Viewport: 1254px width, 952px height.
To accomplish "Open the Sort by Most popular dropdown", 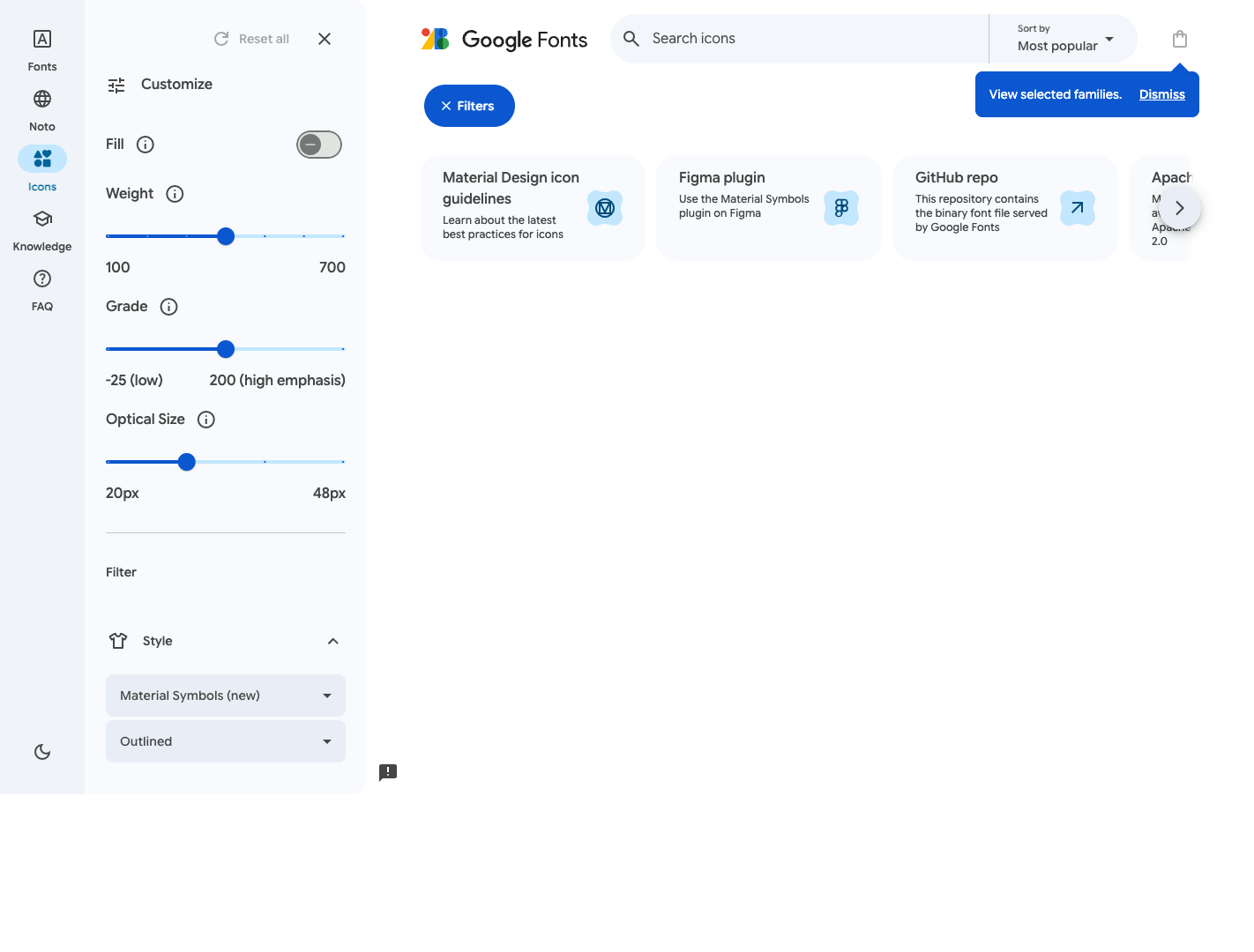I will pyautogui.click(x=1064, y=39).
